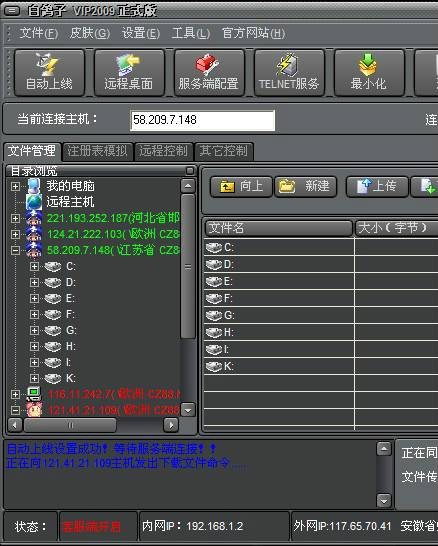Click the 上传 upload button
The width and height of the screenshot is (438, 546).
[x=377, y=187]
